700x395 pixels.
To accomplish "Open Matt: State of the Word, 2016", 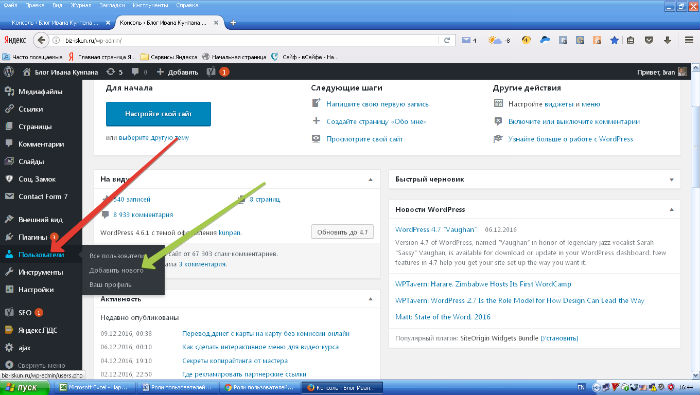I will [442, 317].
